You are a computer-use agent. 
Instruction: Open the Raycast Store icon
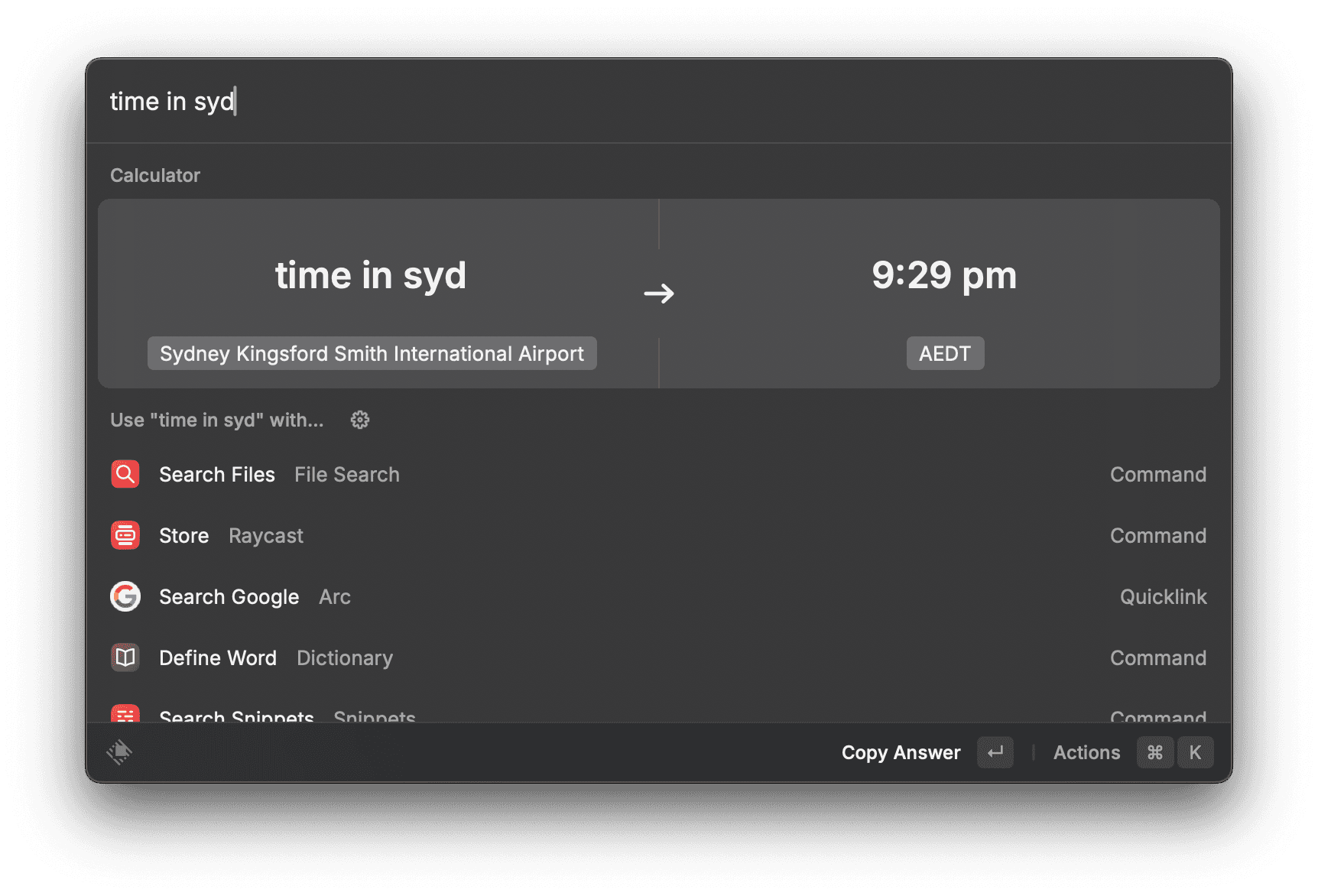(125, 535)
